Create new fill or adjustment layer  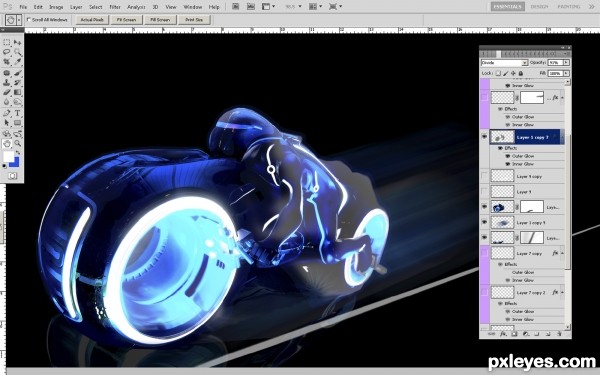coord(525,334)
